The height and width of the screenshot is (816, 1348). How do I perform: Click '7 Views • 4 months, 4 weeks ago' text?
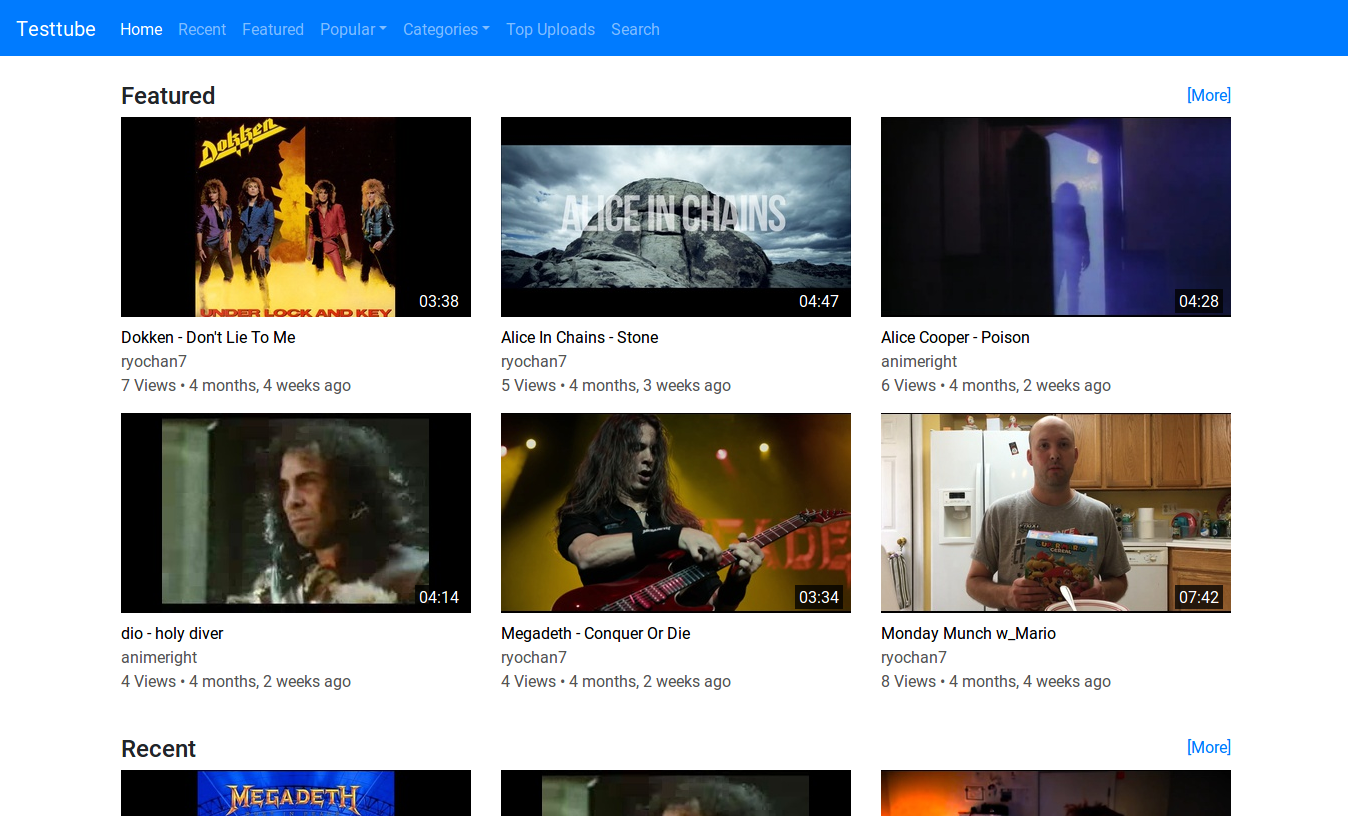[236, 385]
